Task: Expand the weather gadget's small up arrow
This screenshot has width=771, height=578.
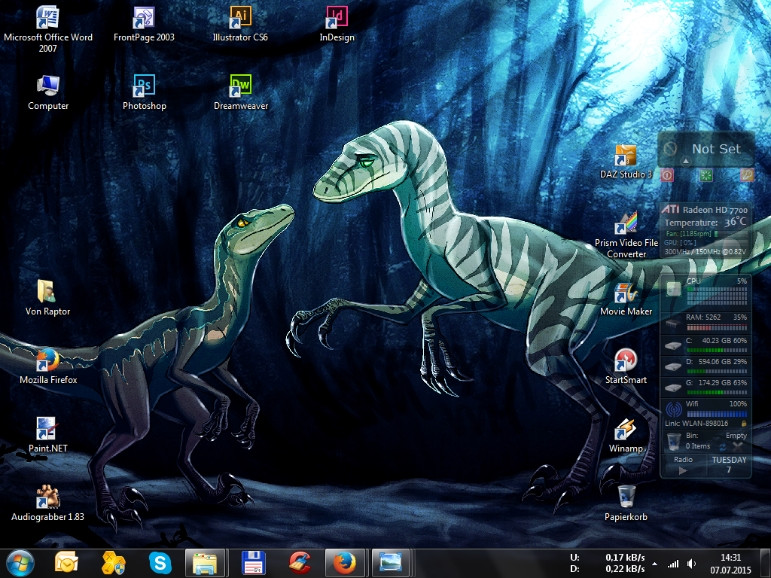Action: coord(685,160)
